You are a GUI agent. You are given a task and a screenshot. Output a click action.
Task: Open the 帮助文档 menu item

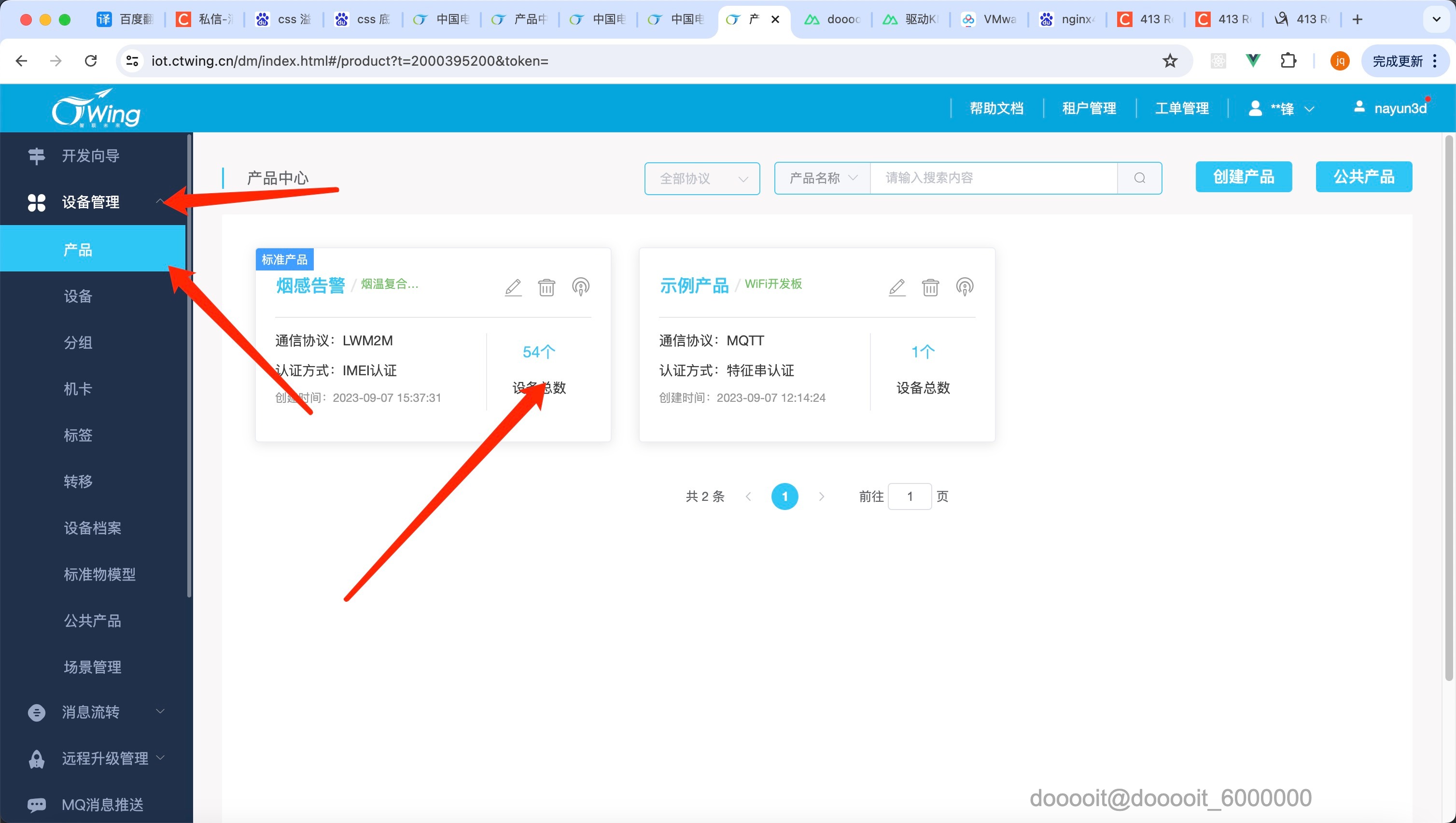[x=996, y=108]
